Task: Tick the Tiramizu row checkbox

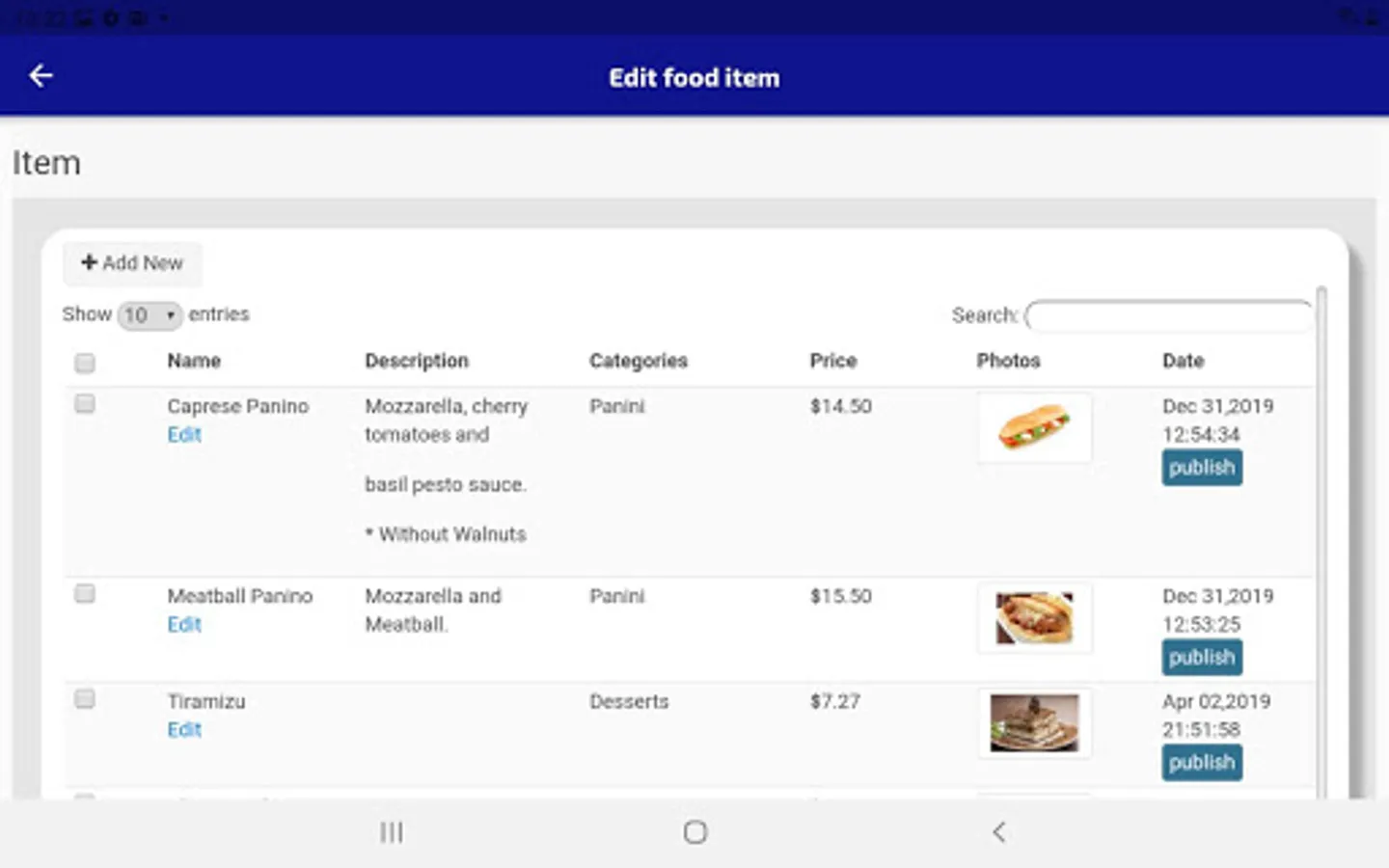Action: [85, 699]
